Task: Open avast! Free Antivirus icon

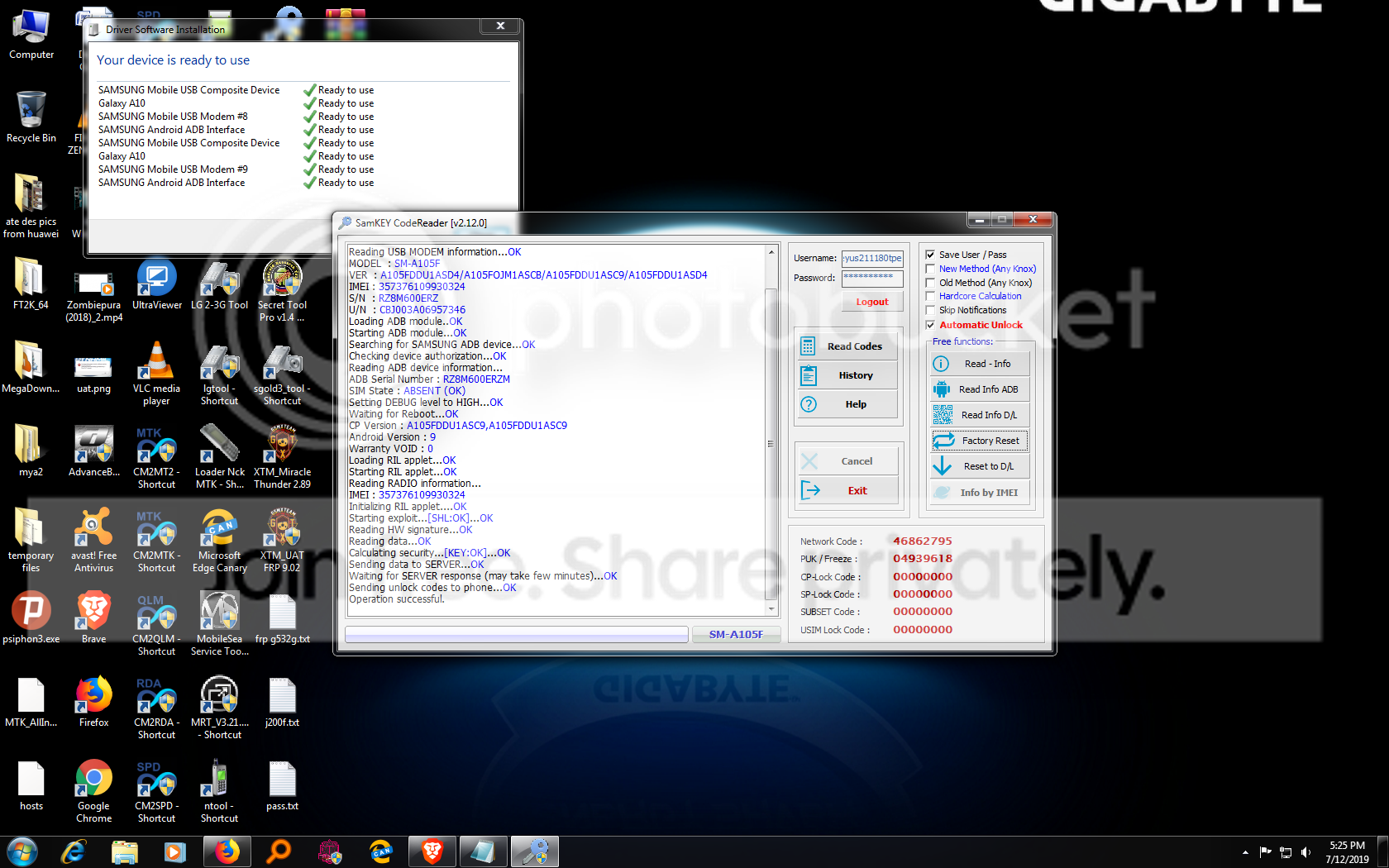Action: (94, 541)
